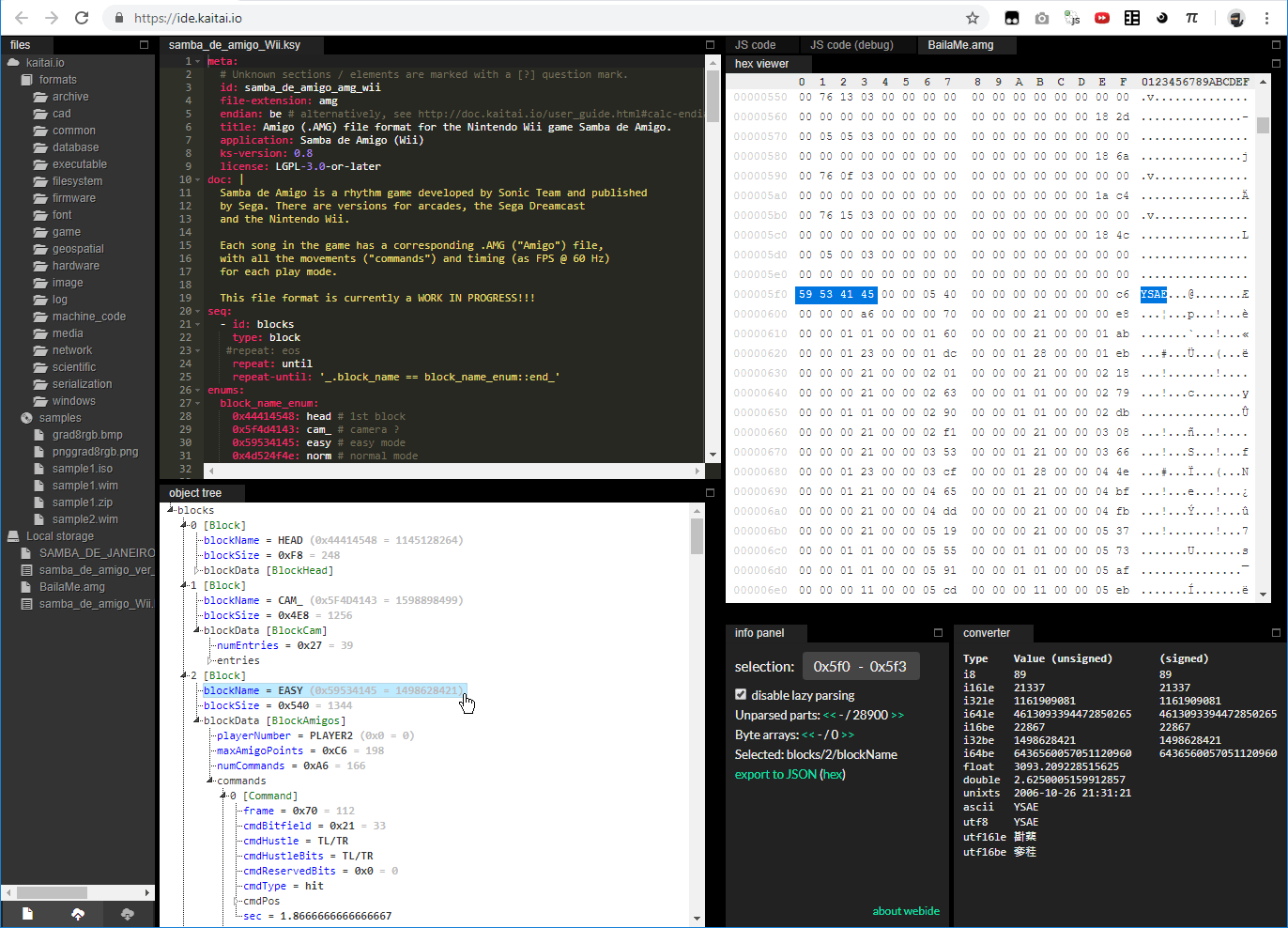The image size is (1288, 928).
Task: Collapse the commands node
Action: pyautogui.click(x=210, y=781)
